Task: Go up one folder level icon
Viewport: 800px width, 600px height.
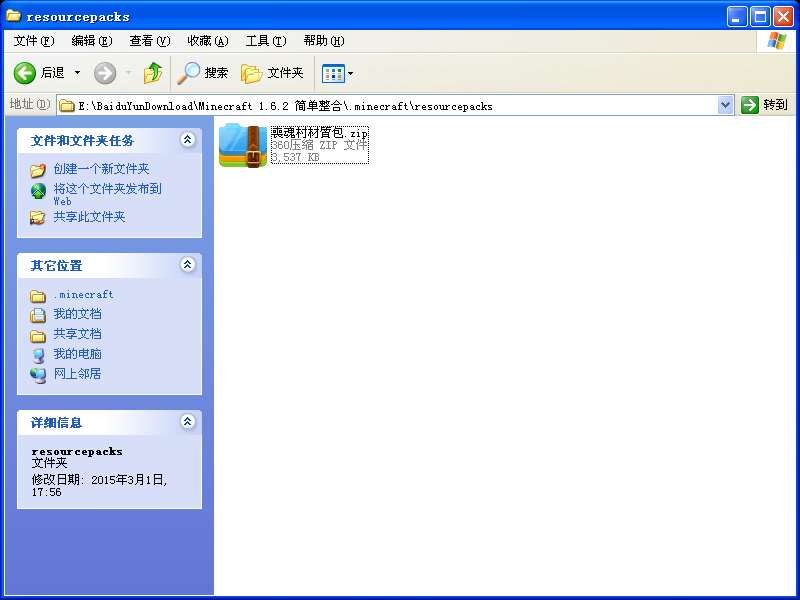Action: tap(153, 73)
